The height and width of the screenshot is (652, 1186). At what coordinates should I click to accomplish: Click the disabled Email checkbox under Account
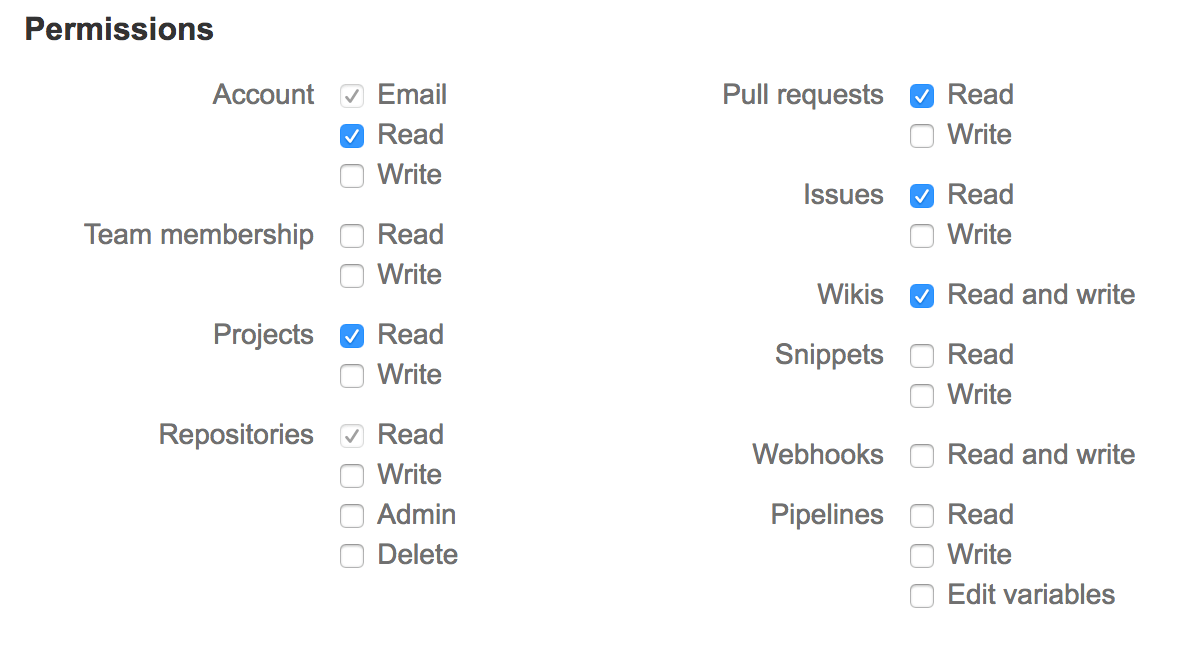352,96
